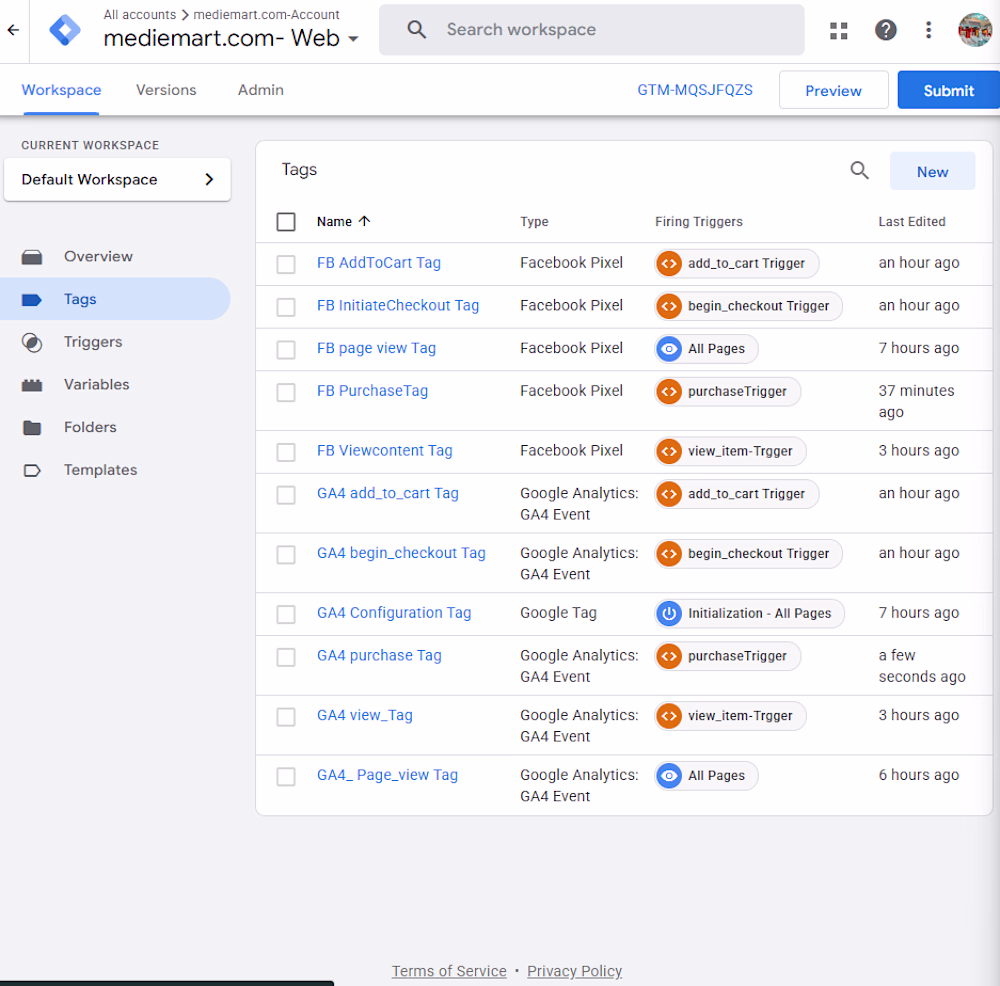The height and width of the screenshot is (986, 1000).
Task: Toggle the select-all tags checkbox
Action: pos(286,222)
